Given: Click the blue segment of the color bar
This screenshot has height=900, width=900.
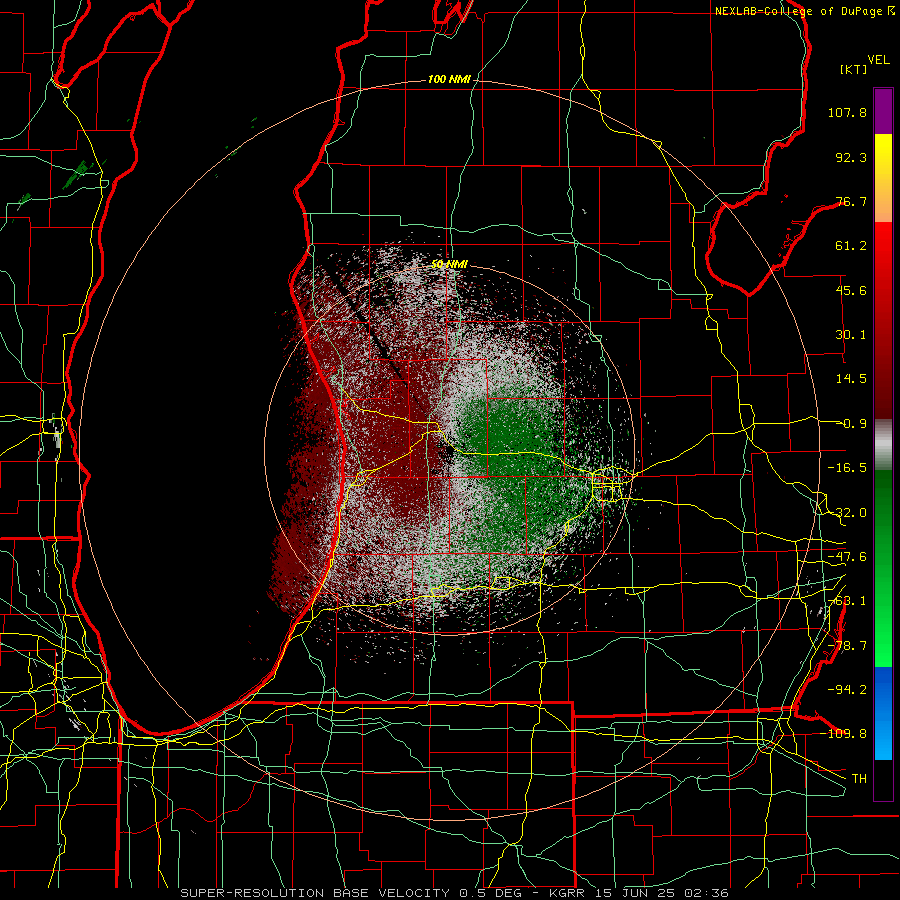Looking at the screenshot, I should click(x=883, y=713).
